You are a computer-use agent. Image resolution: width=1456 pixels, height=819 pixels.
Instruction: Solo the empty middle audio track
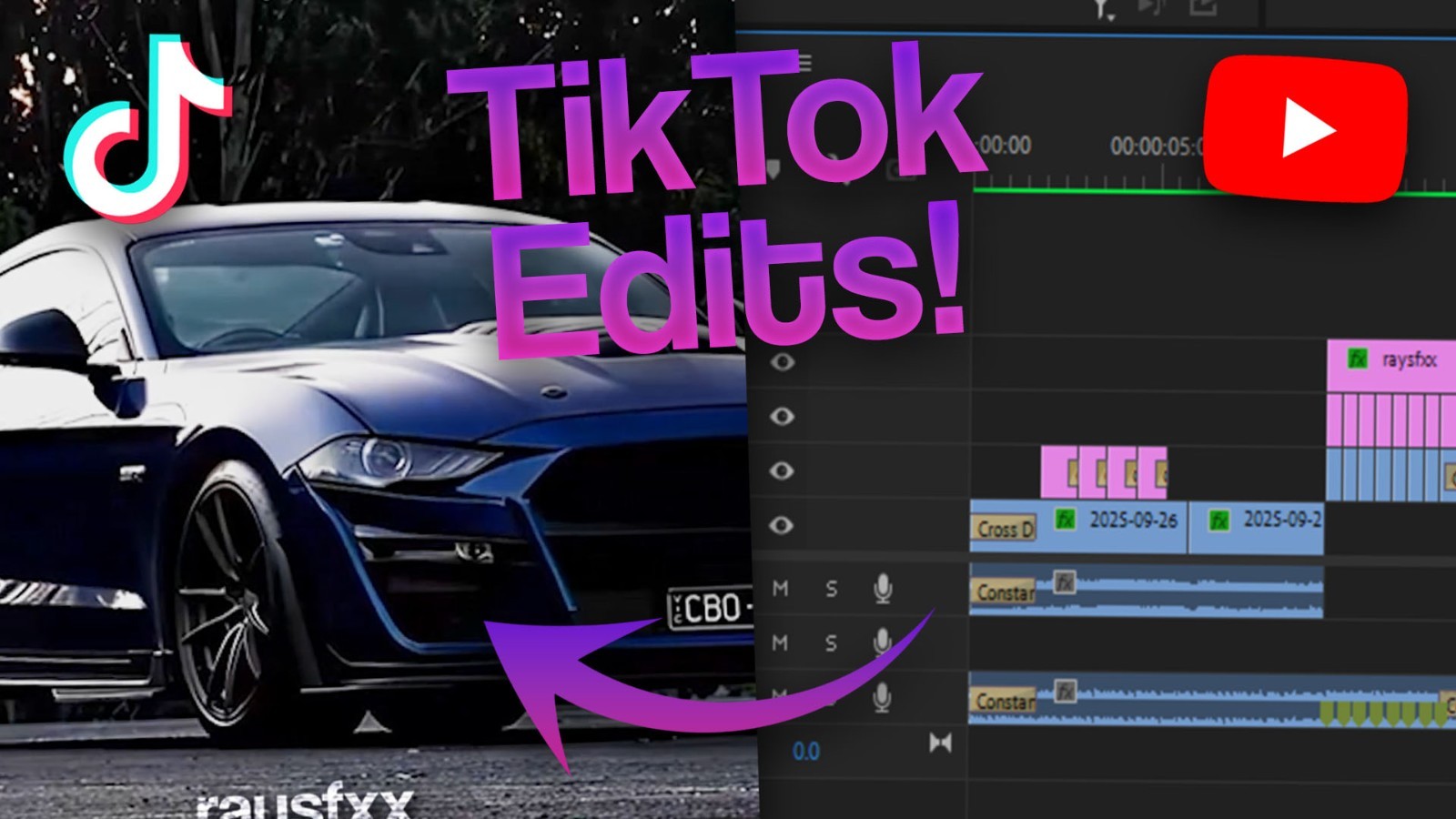(x=831, y=643)
